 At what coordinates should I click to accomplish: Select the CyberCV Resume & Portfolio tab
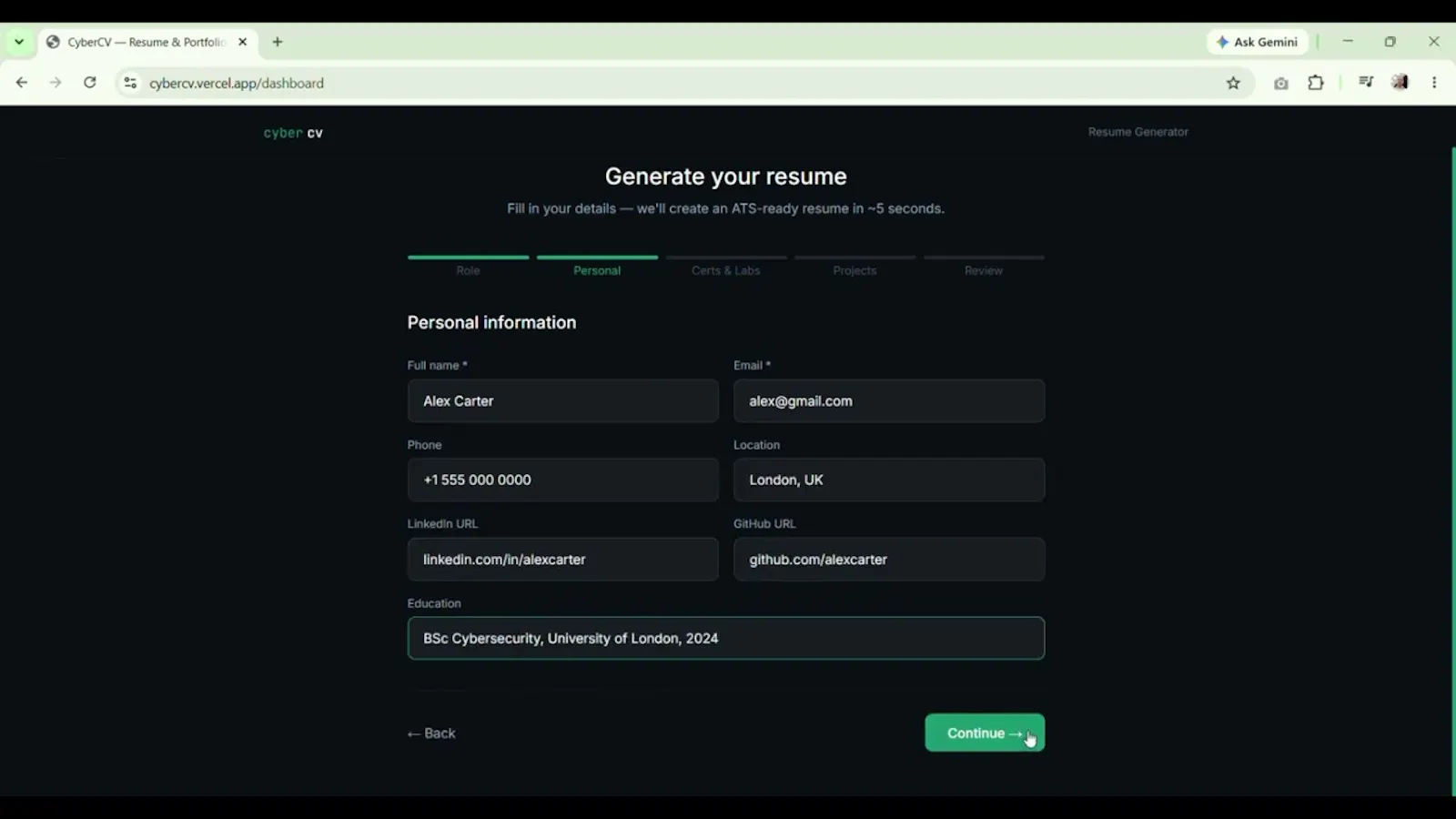(x=147, y=42)
